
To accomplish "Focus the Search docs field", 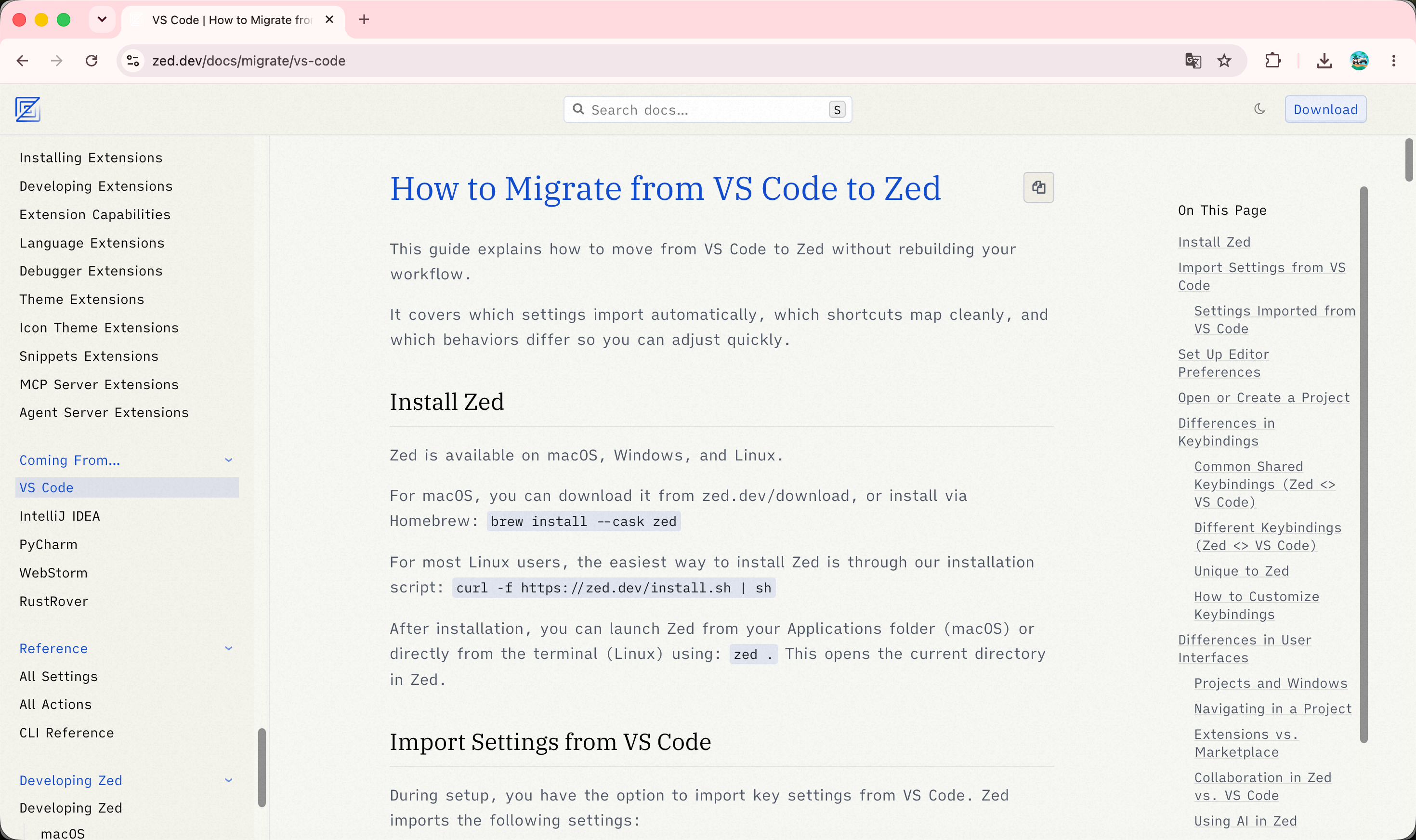I will click(x=708, y=109).
